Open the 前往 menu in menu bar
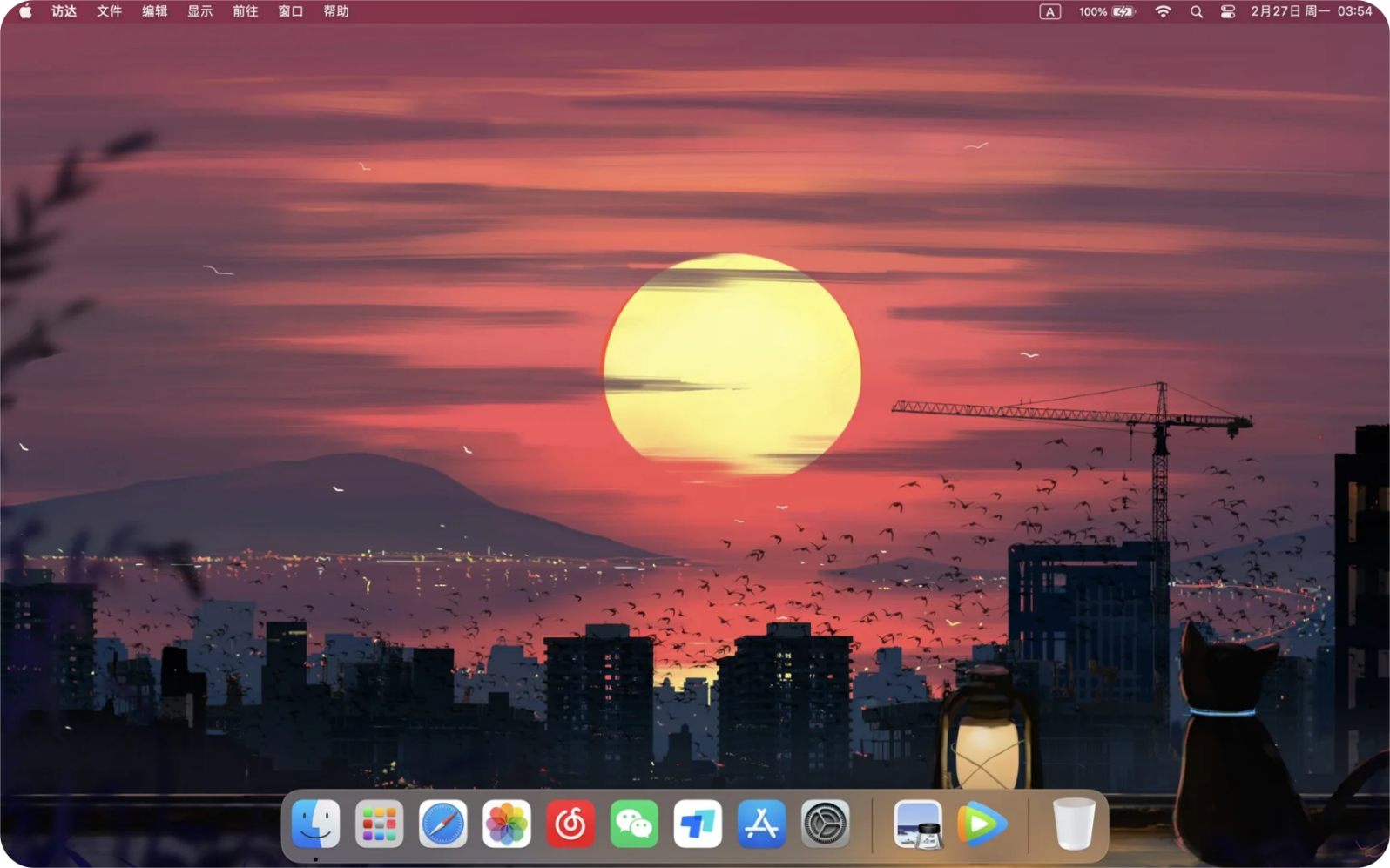 [245, 11]
